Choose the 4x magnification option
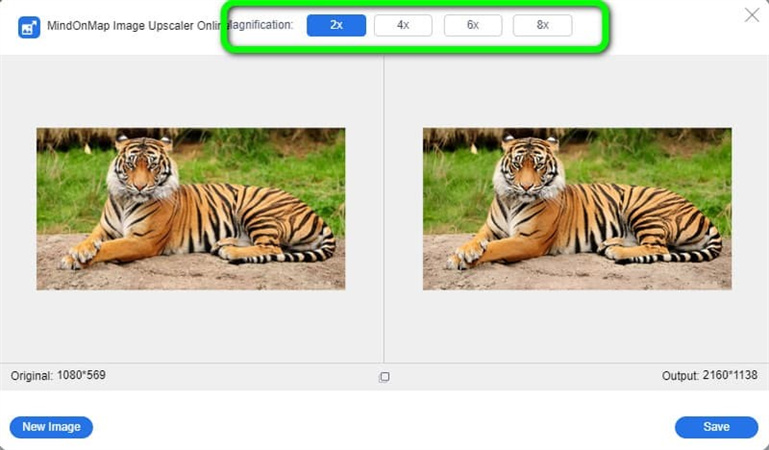This screenshot has height=450, width=769. (403, 25)
